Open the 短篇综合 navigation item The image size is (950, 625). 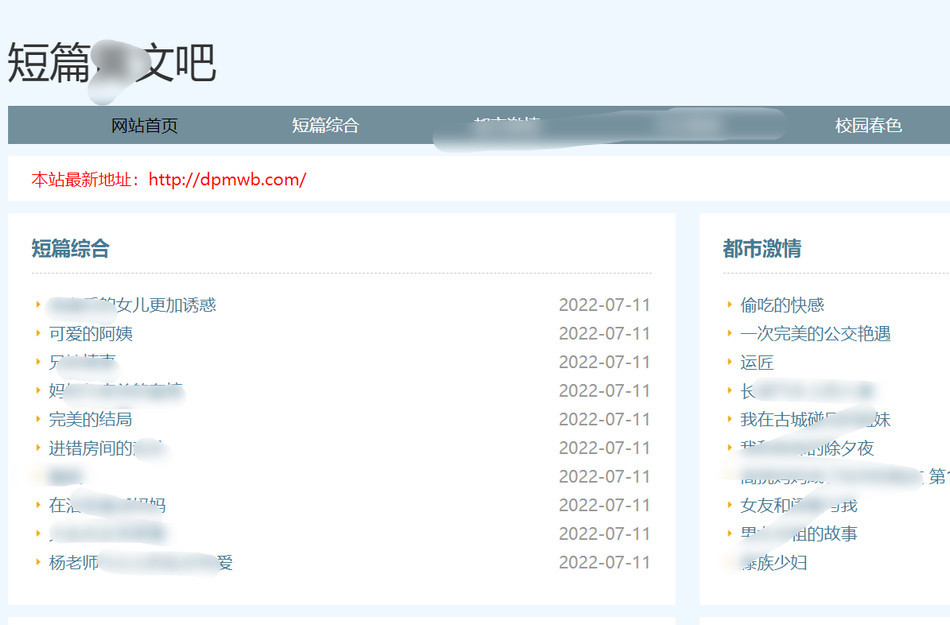(x=325, y=125)
